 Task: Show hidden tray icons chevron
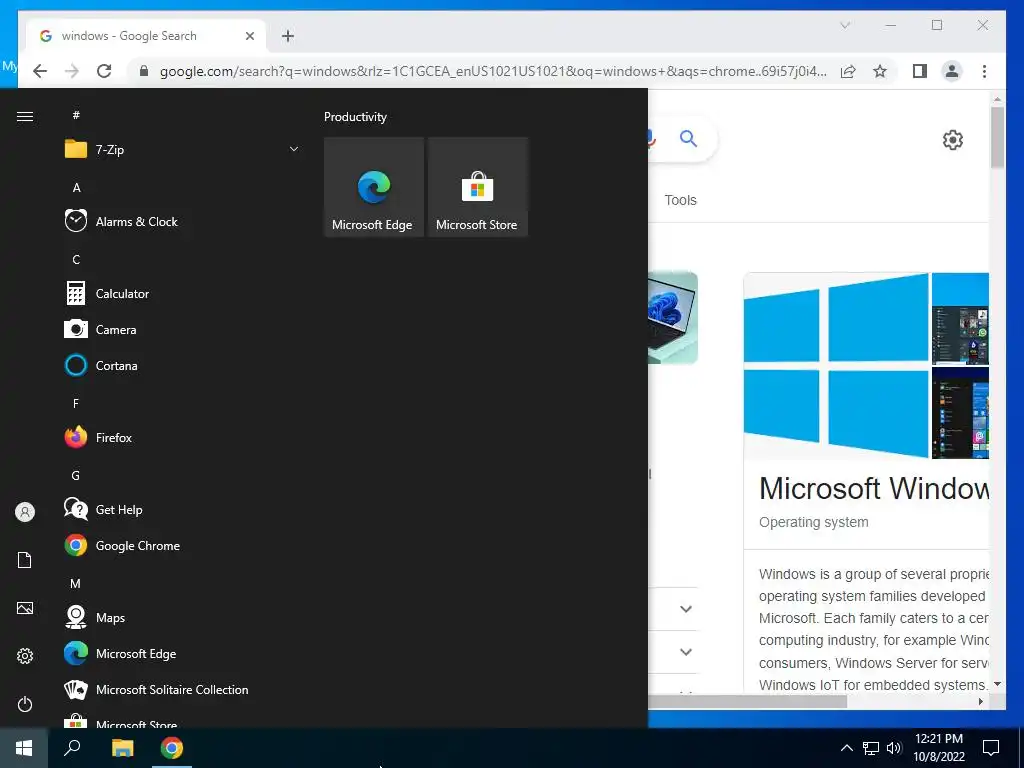pos(846,748)
